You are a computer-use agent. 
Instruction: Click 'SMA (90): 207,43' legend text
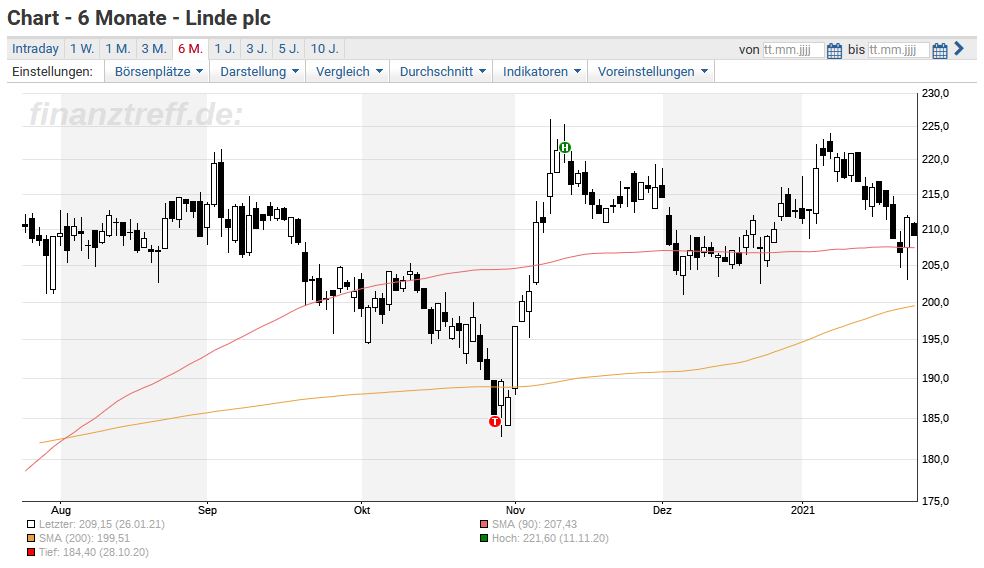pos(534,524)
